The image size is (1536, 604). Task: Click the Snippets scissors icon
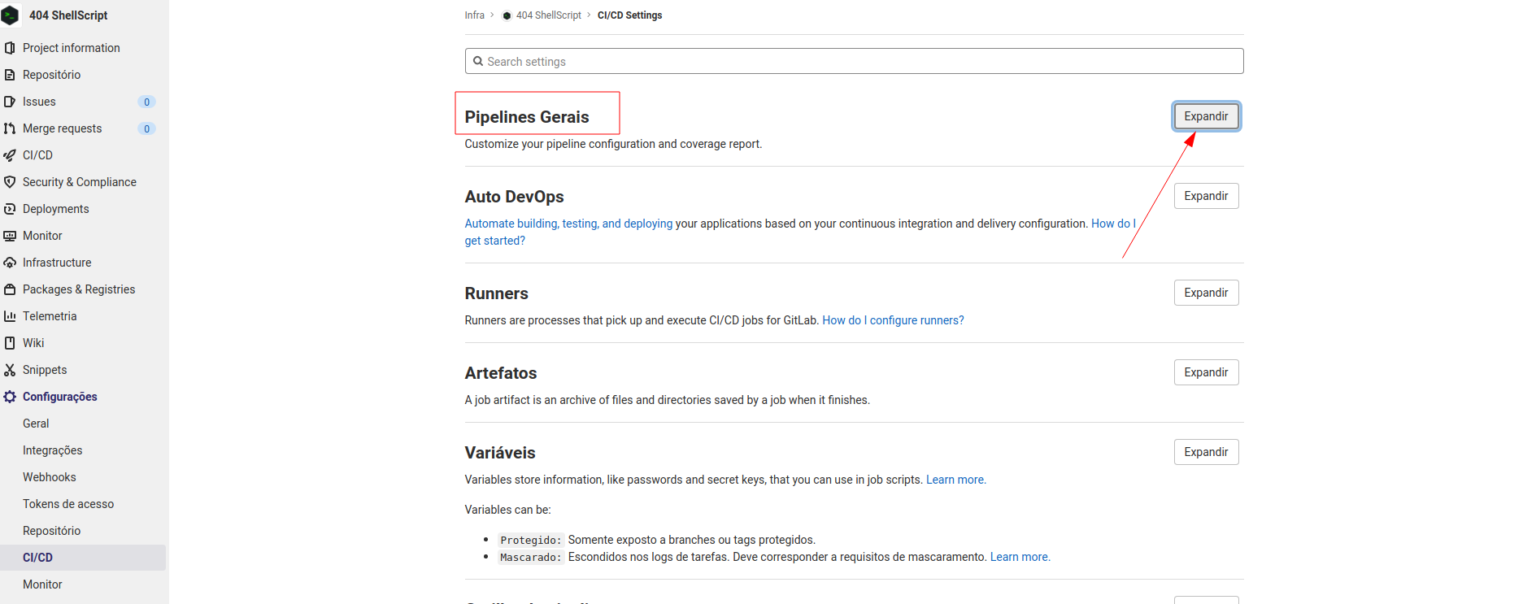tap(11, 369)
